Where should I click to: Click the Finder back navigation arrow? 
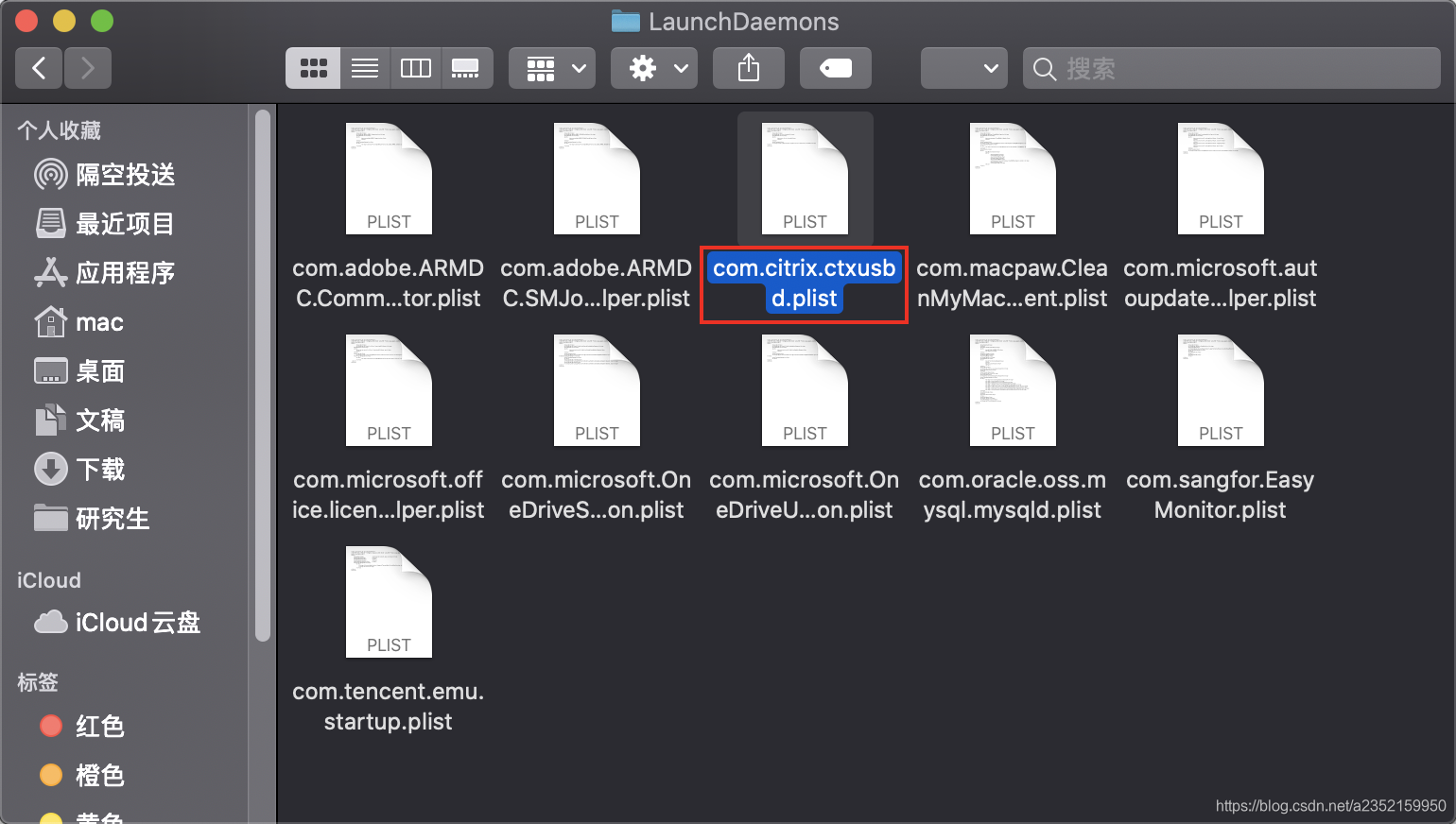40,68
